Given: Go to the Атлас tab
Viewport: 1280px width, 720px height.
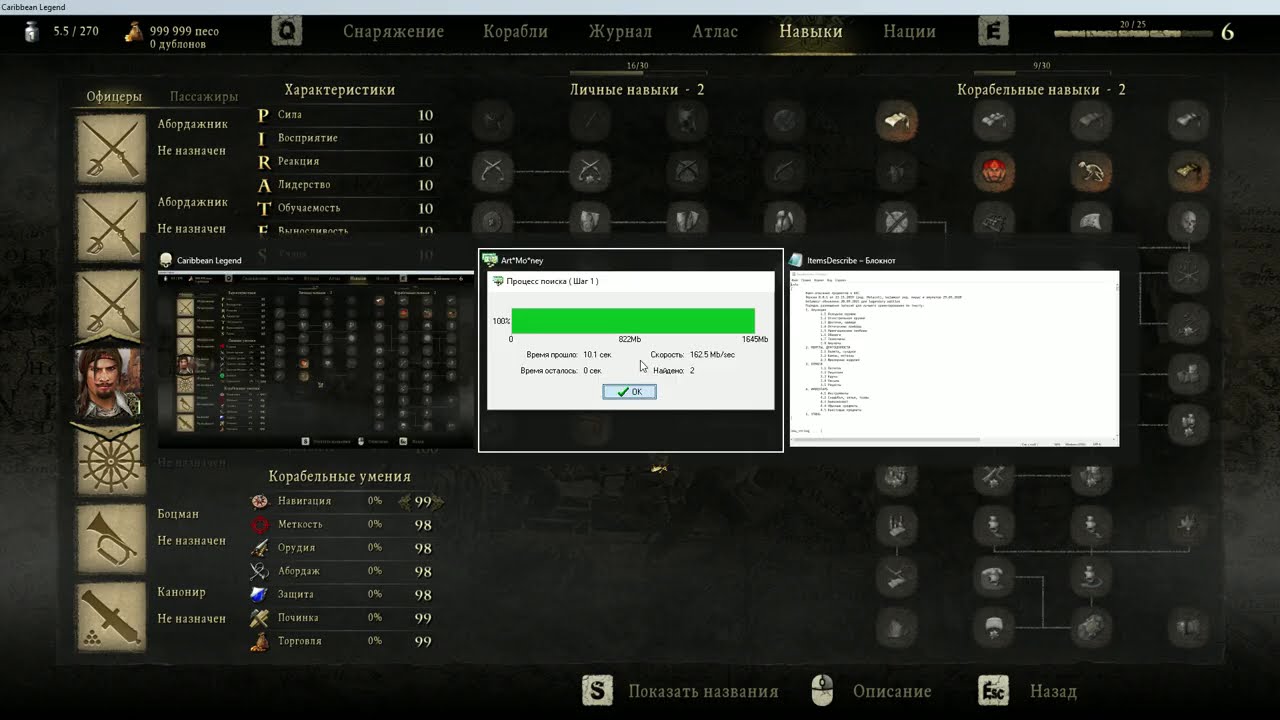Looking at the screenshot, I should (x=715, y=31).
